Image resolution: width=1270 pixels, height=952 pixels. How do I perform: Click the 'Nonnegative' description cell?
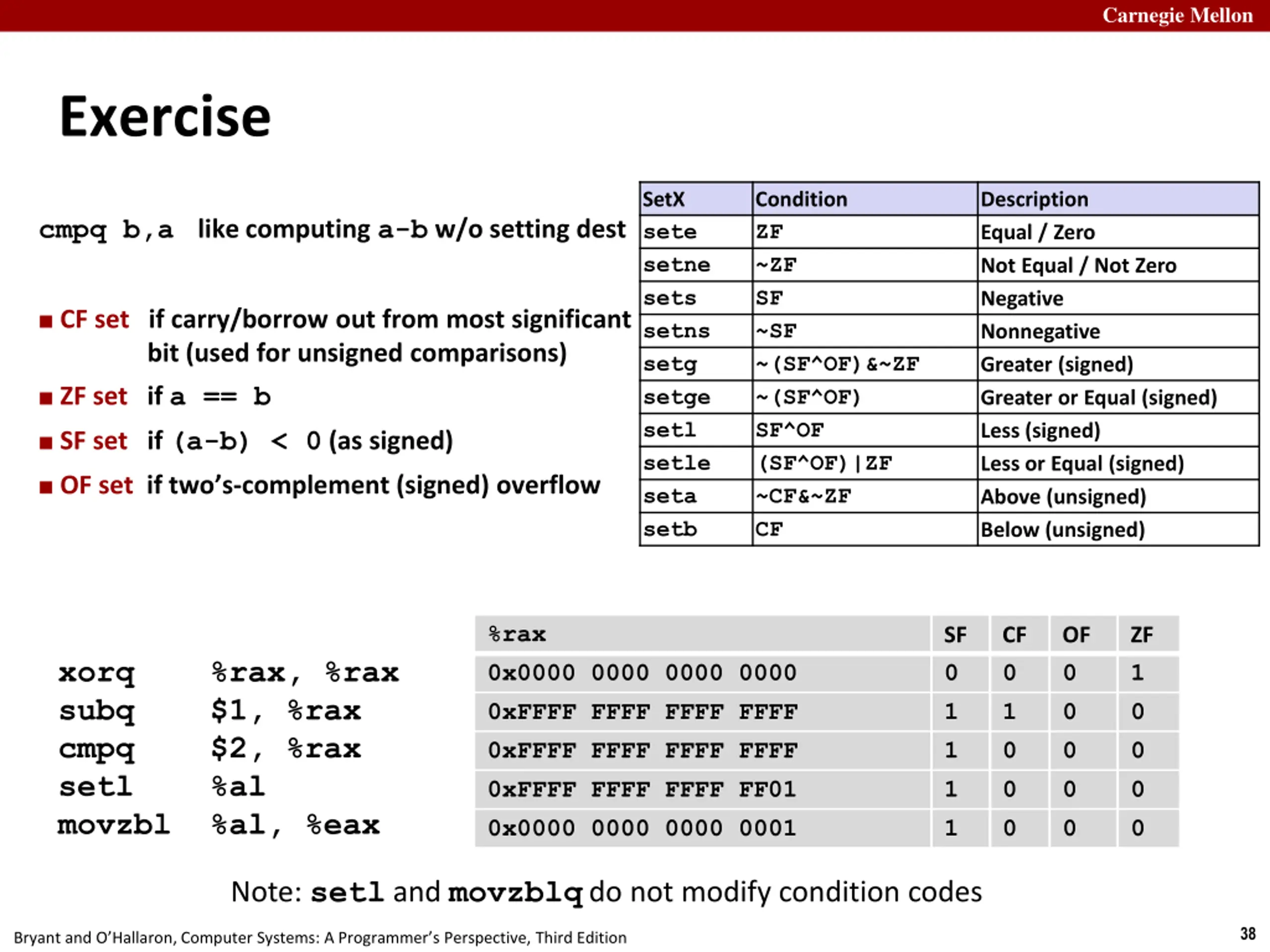1118,331
